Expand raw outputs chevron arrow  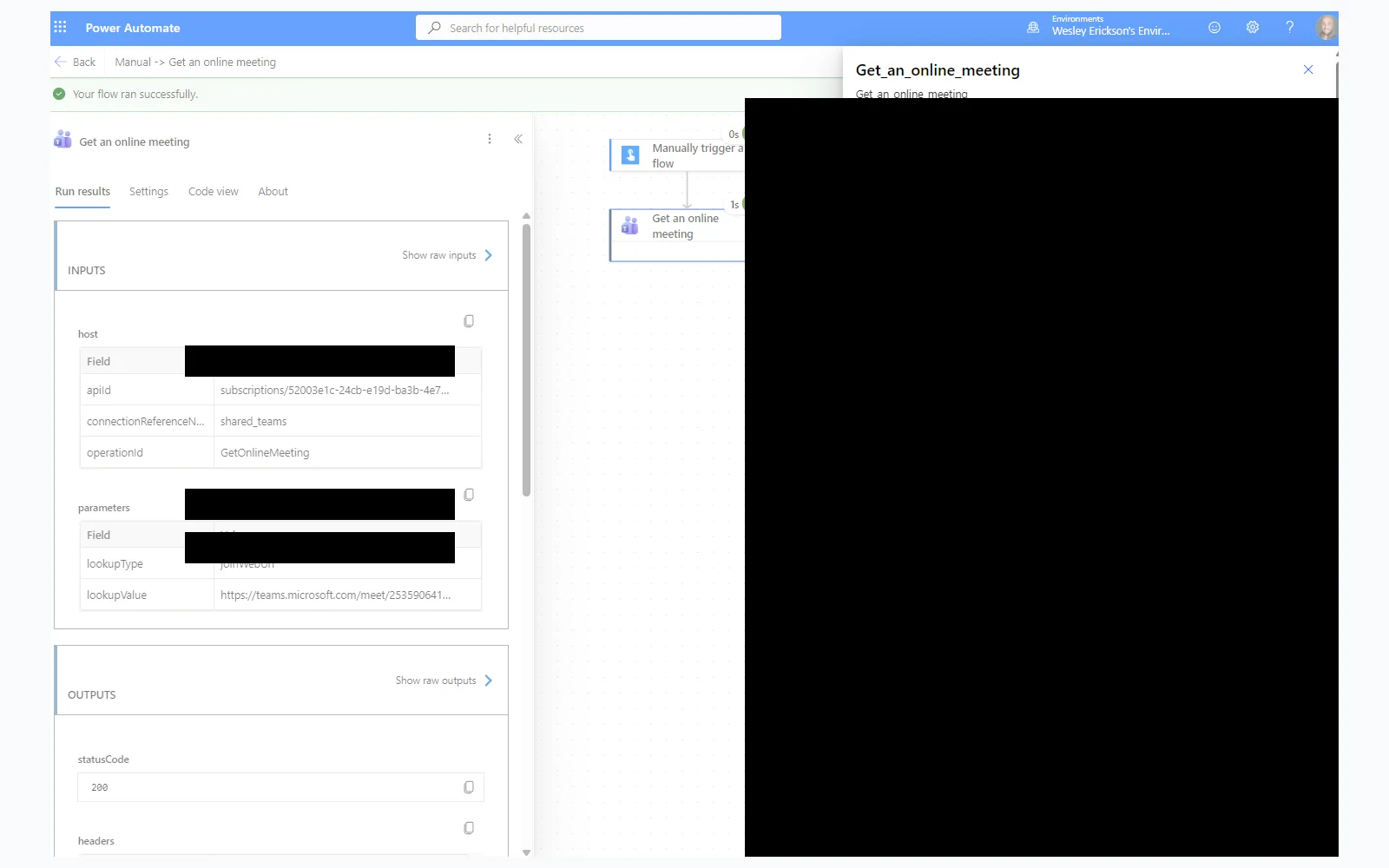[489, 681]
